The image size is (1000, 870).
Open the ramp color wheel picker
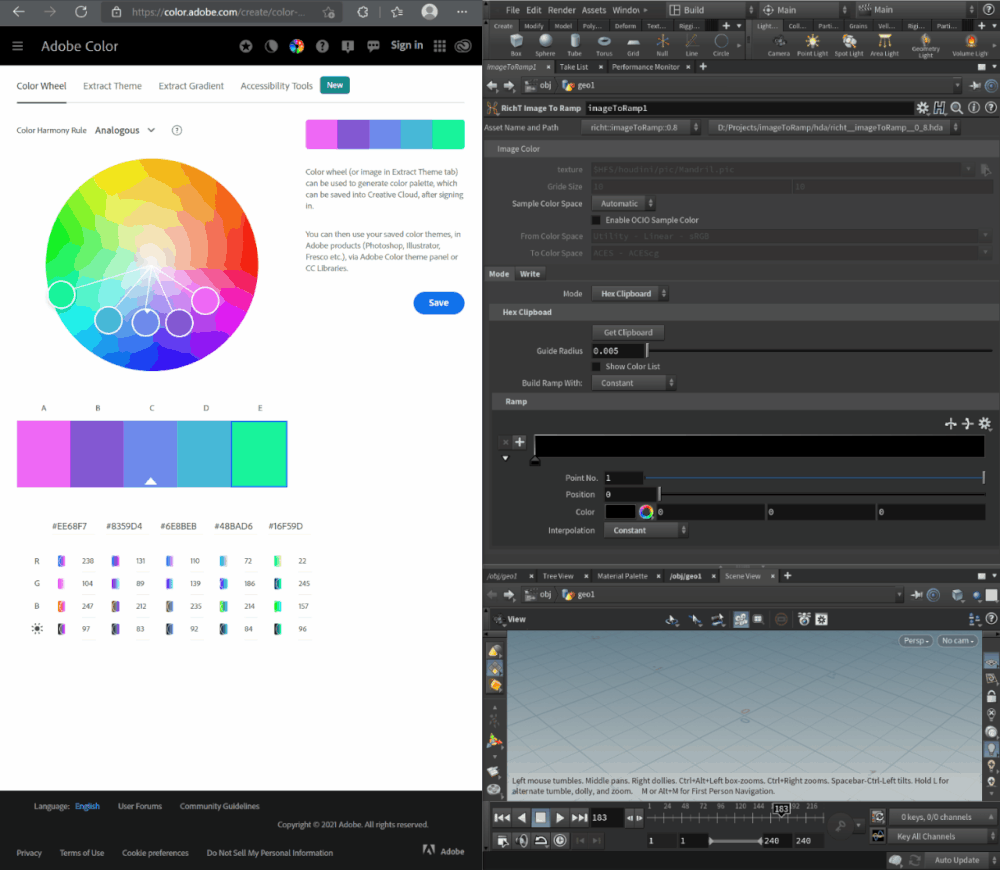646,512
